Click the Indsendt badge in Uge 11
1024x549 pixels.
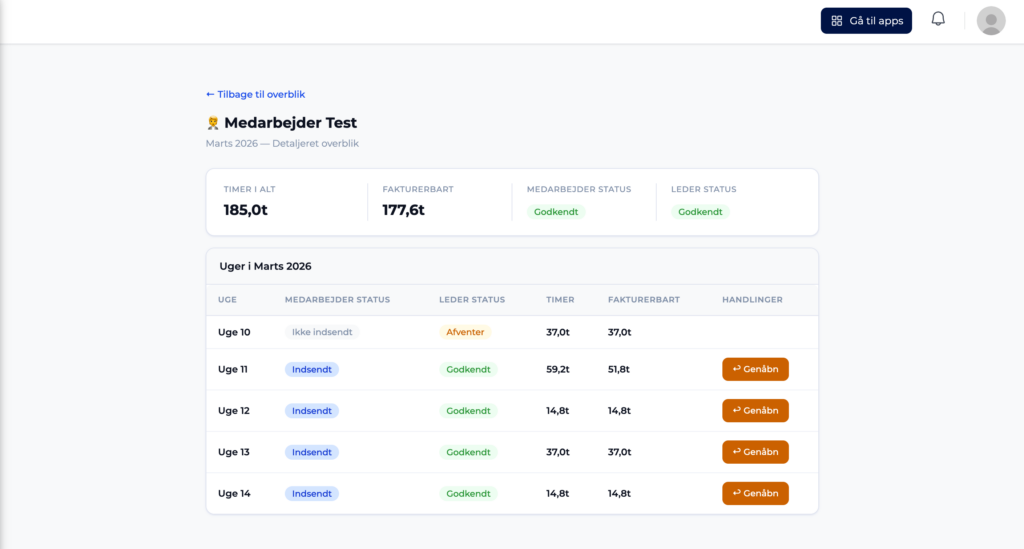point(312,369)
